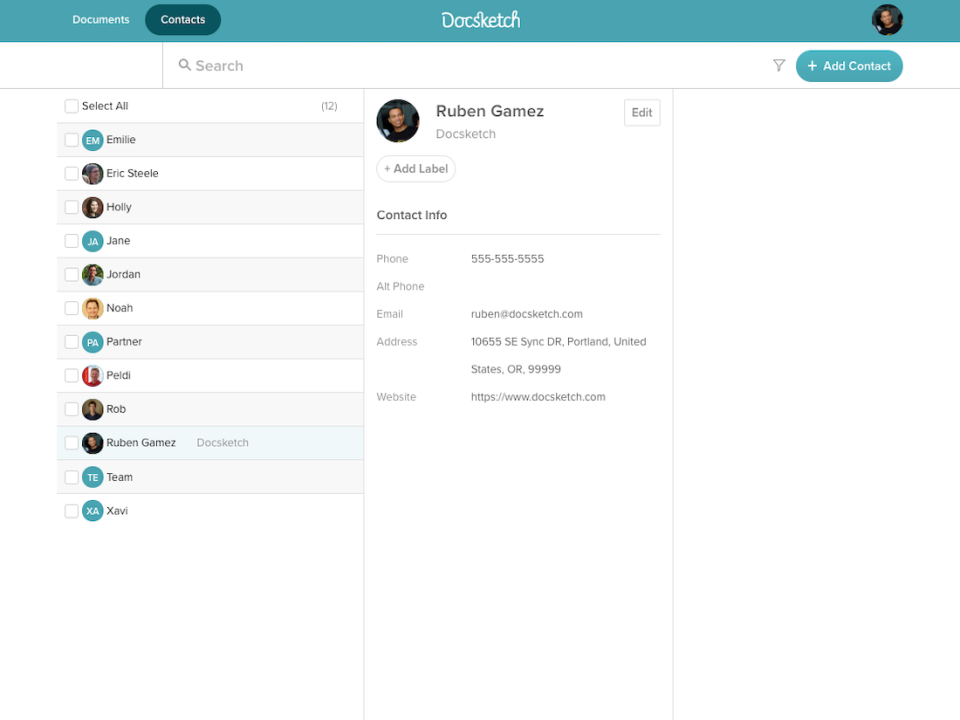Image resolution: width=960 pixels, height=720 pixels.
Task: Click Jane's JA initials avatar
Action: (x=92, y=241)
